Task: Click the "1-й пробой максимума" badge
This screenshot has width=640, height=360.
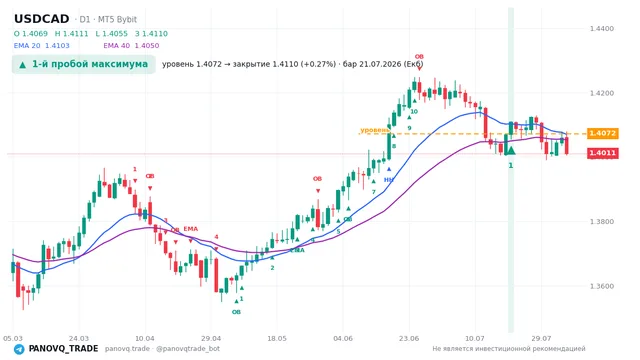Action: point(84,64)
